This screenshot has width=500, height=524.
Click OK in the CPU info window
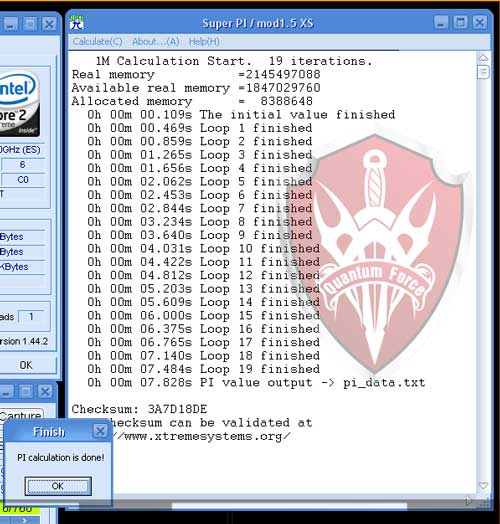point(26,365)
